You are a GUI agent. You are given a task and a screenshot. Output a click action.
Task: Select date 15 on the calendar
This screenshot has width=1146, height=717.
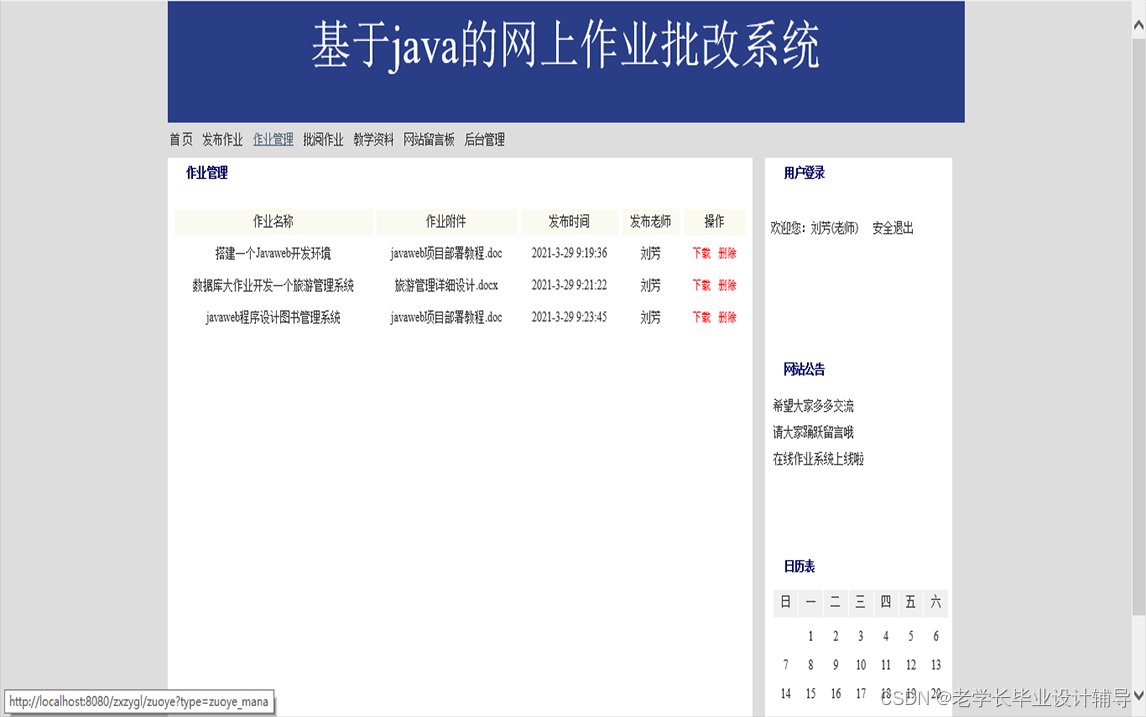click(x=810, y=693)
